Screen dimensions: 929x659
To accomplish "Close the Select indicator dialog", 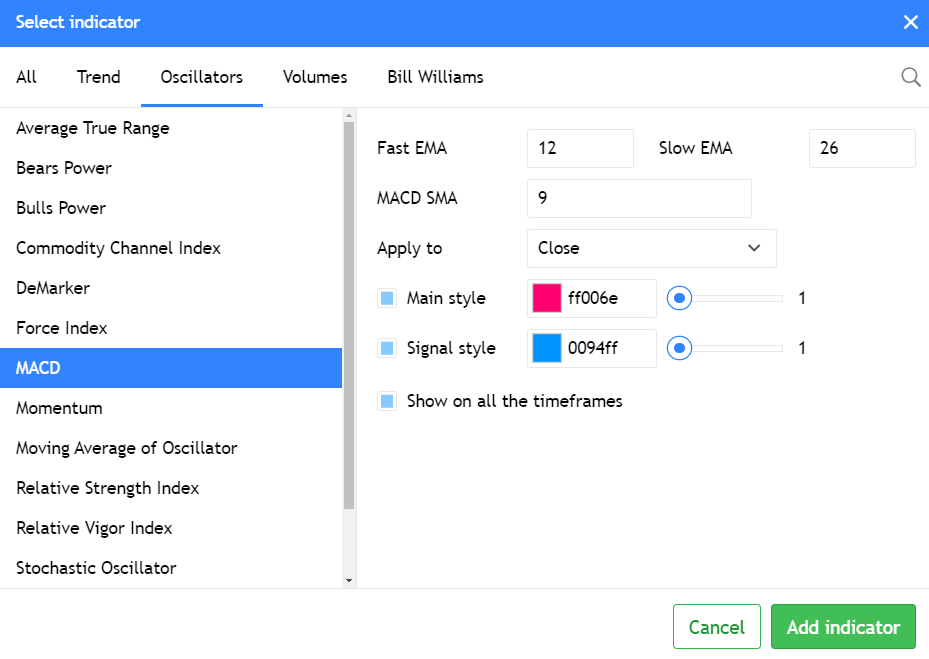I will (910, 22).
